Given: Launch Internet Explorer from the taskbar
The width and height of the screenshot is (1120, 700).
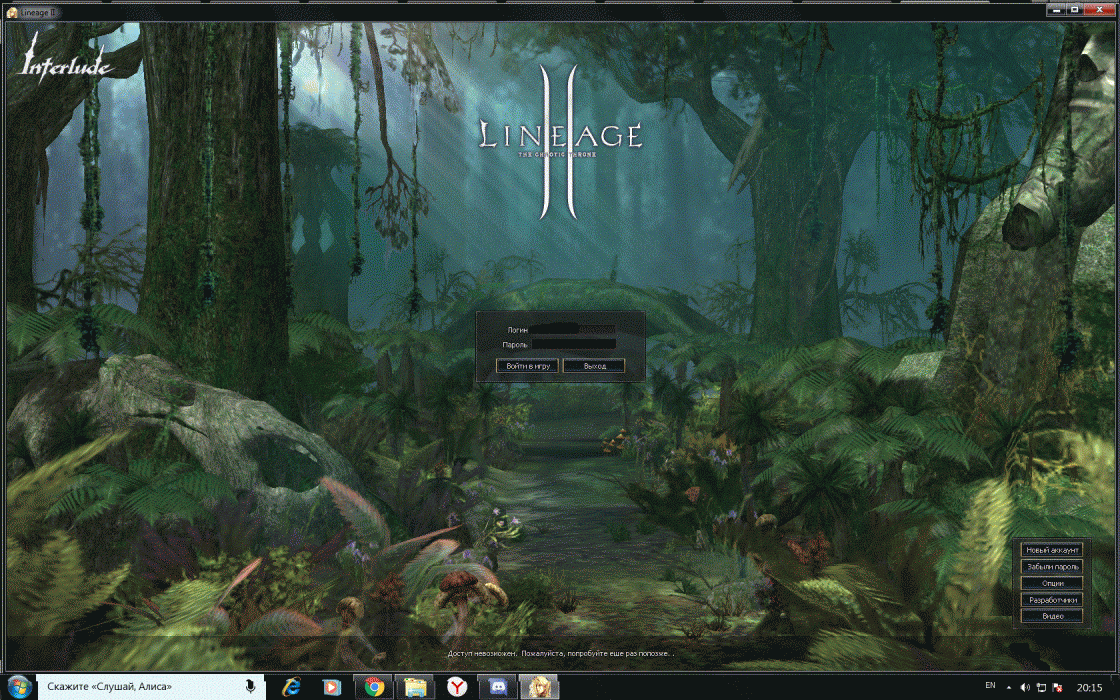Looking at the screenshot, I should coord(292,687).
